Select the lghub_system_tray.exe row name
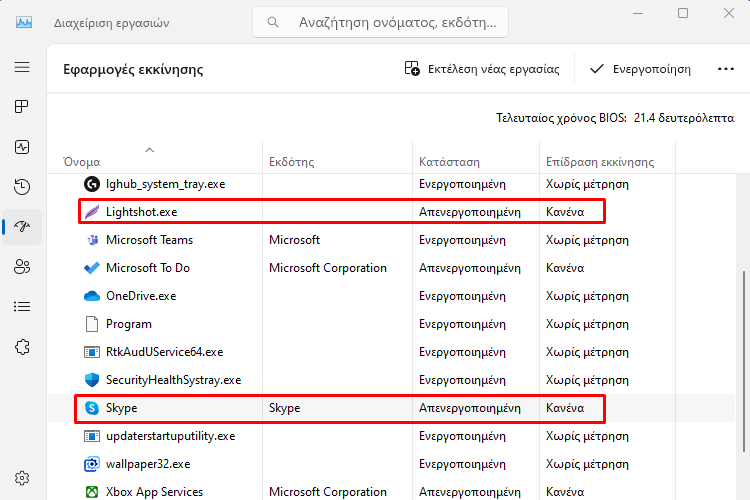 tap(165, 184)
